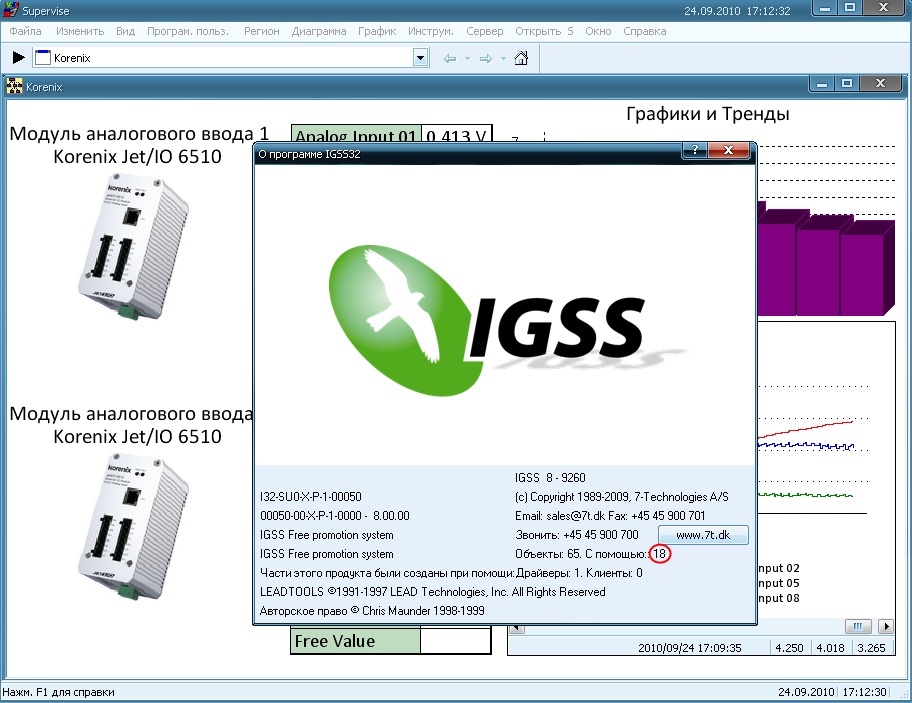The width and height of the screenshot is (912, 703).
Task: Click the empty Free Value field
Action: pyautogui.click(x=455, y=641)
